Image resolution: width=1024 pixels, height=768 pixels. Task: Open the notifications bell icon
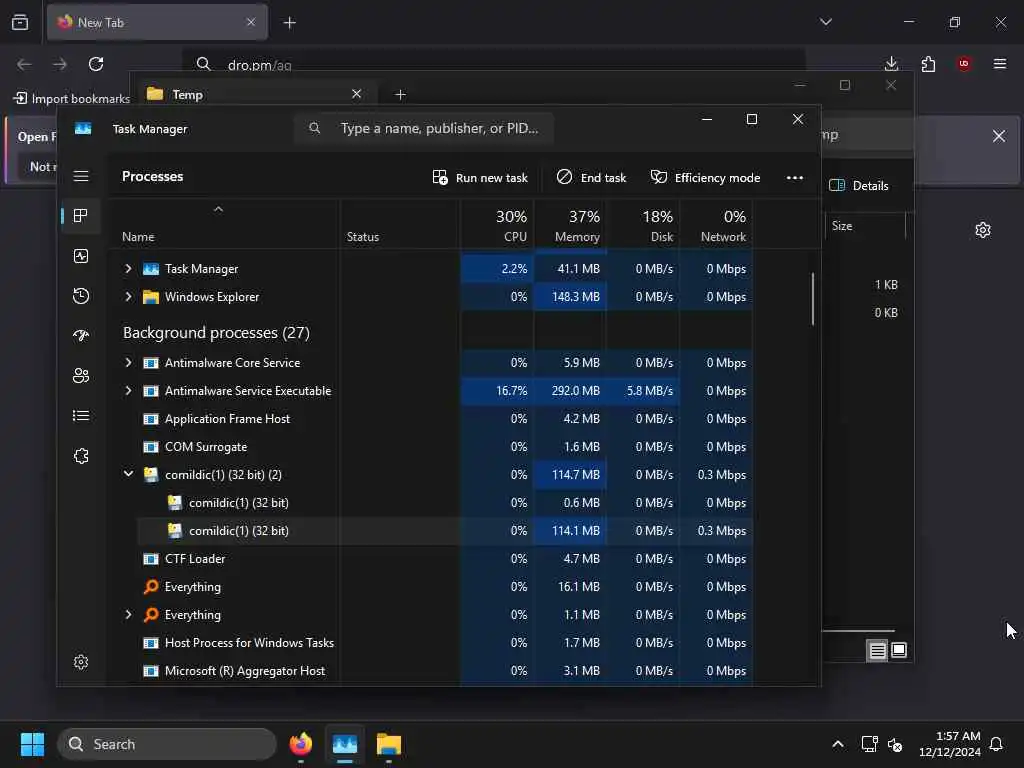pos(996,744)
